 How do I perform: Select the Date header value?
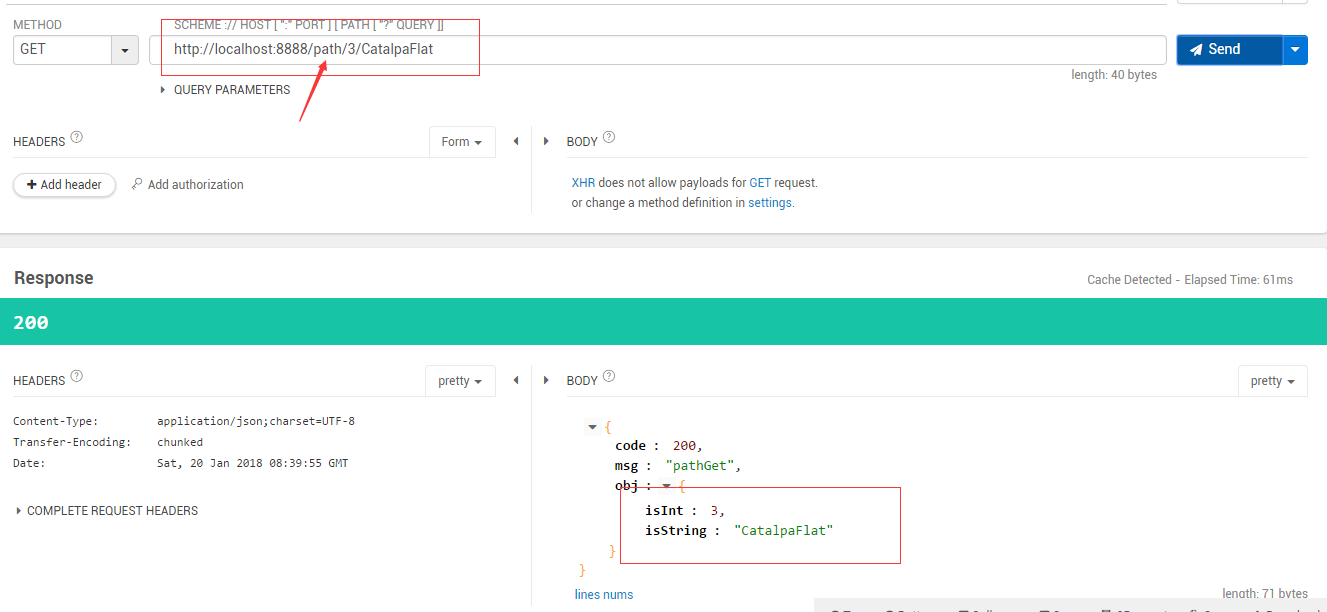point(252,463)
